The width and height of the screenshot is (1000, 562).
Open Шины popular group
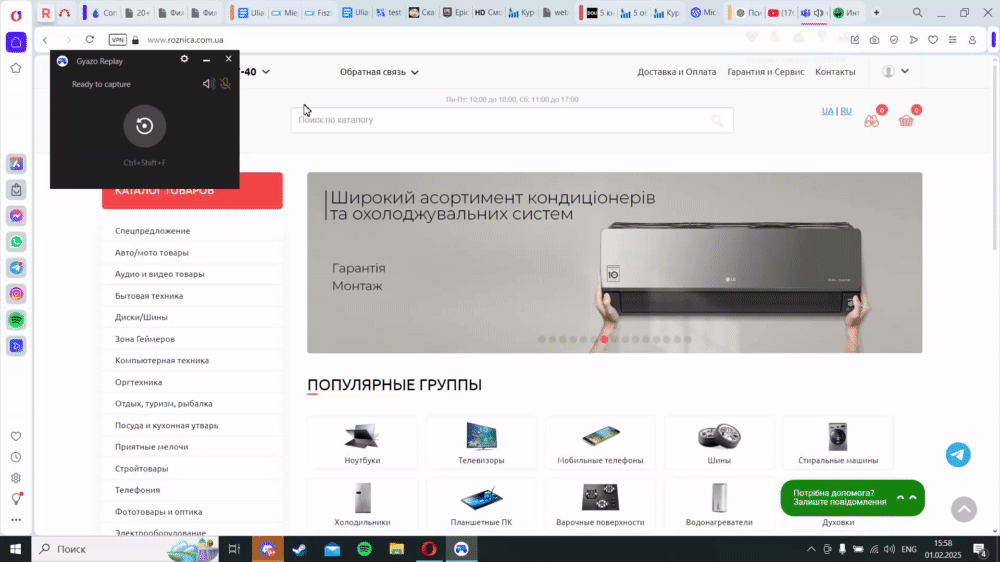tap(719, 443)
